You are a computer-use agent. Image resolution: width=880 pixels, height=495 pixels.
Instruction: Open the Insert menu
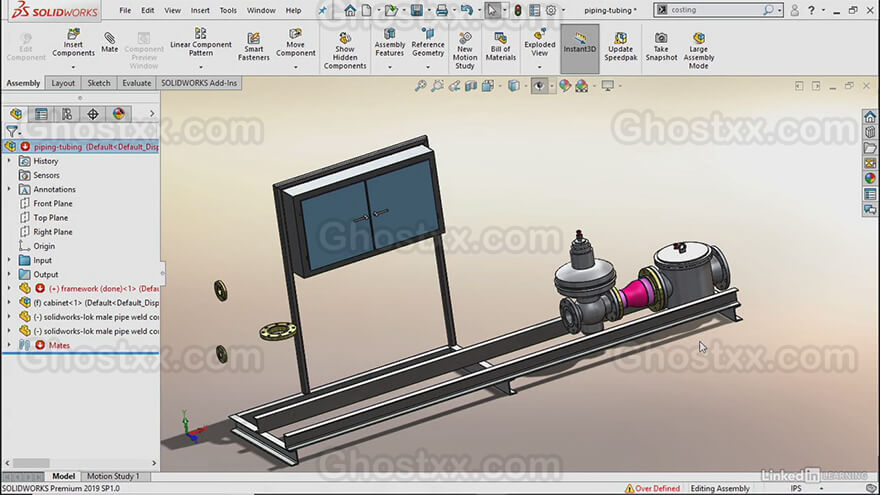[200, 10]
